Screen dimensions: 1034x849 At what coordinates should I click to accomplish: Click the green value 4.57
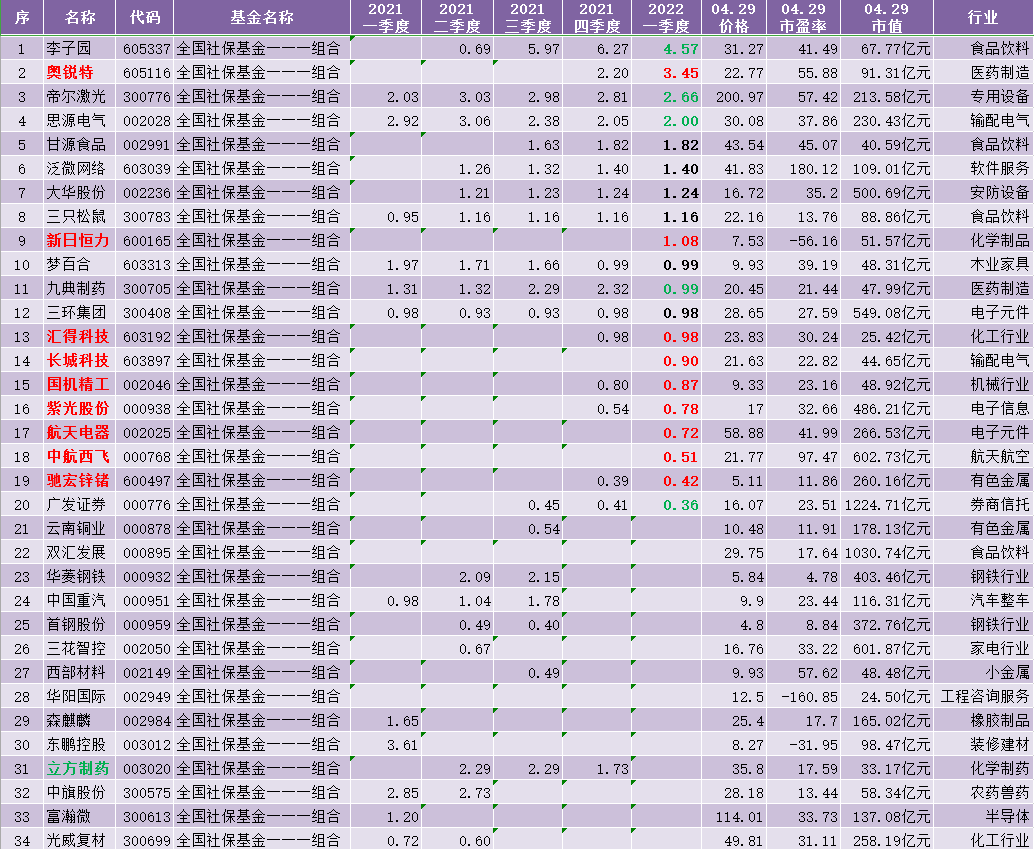pyautogui.click(x=681, y=49)
